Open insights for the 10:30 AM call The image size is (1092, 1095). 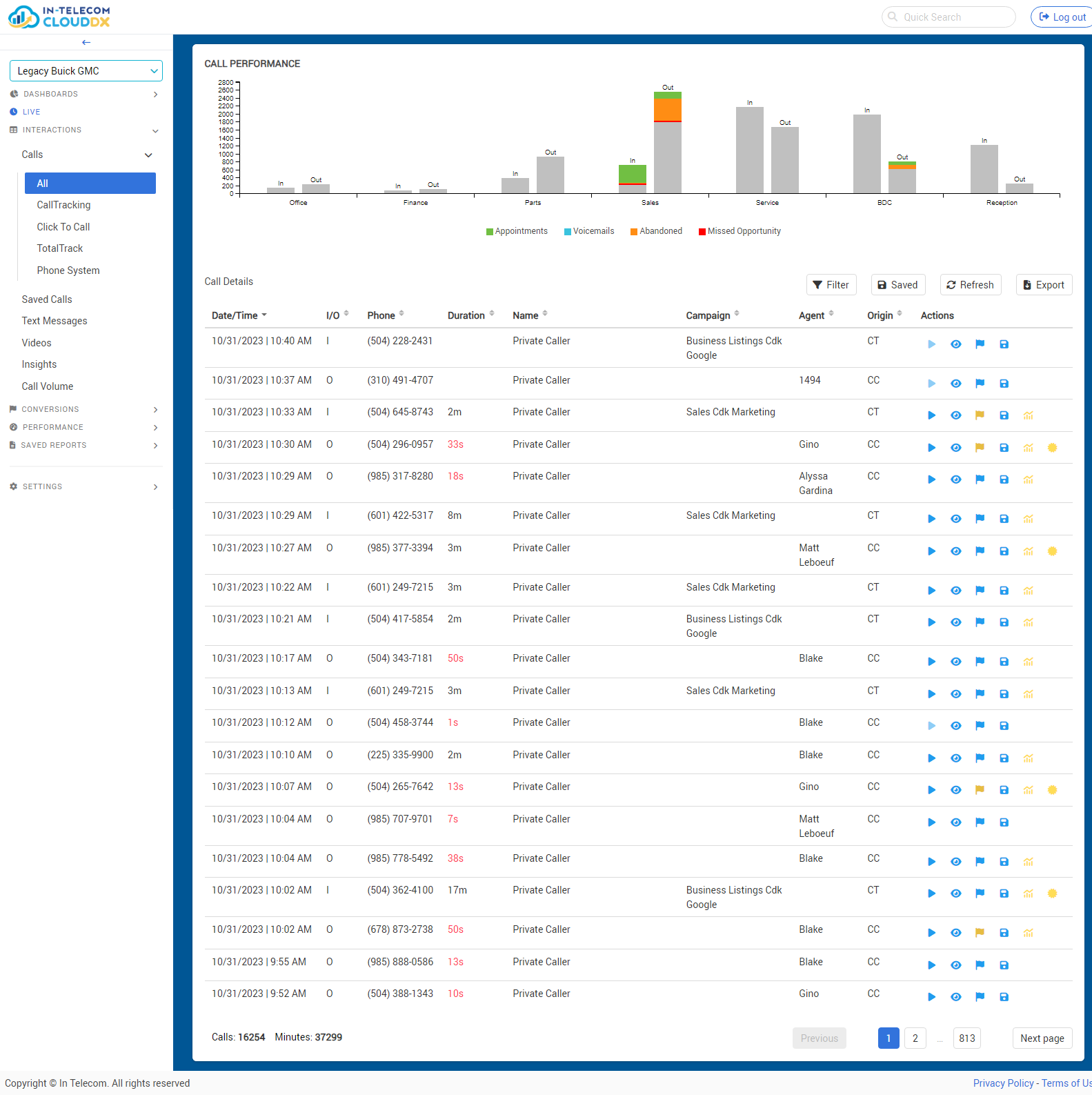coord(1028,448)
